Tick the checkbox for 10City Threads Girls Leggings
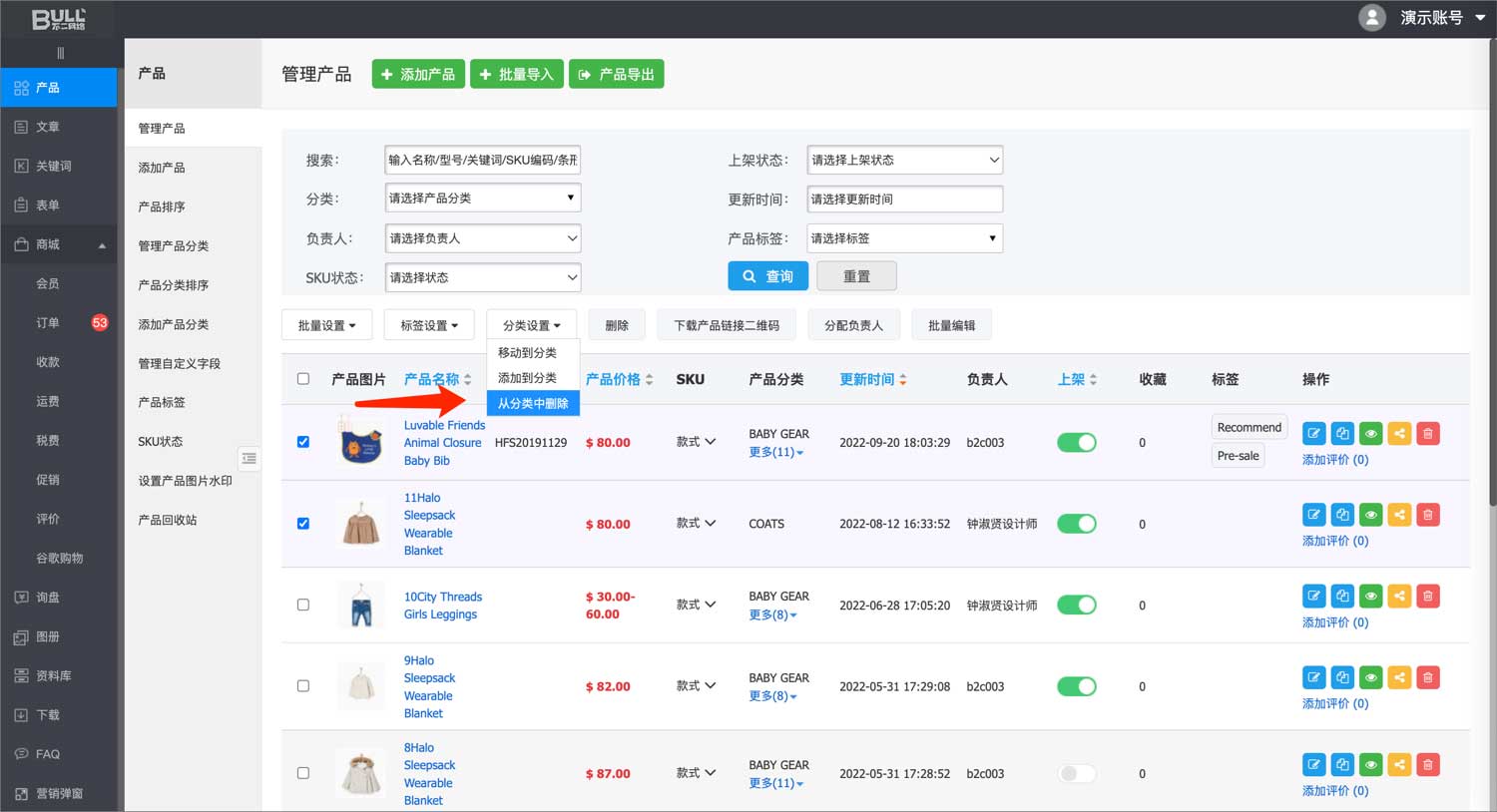The image size is (1497, 812). [303, 605]
